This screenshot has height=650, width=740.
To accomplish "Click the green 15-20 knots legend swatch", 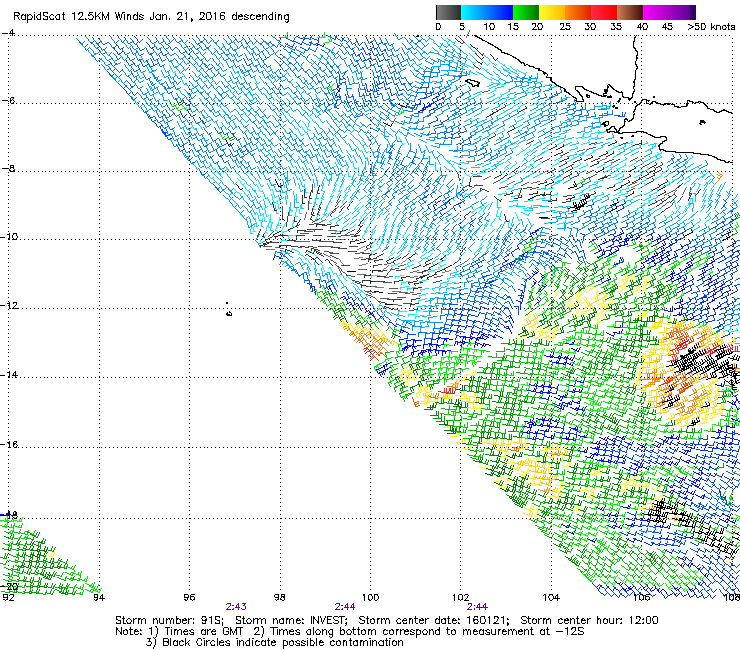I will pyautogui.click(x=526, y=12).
